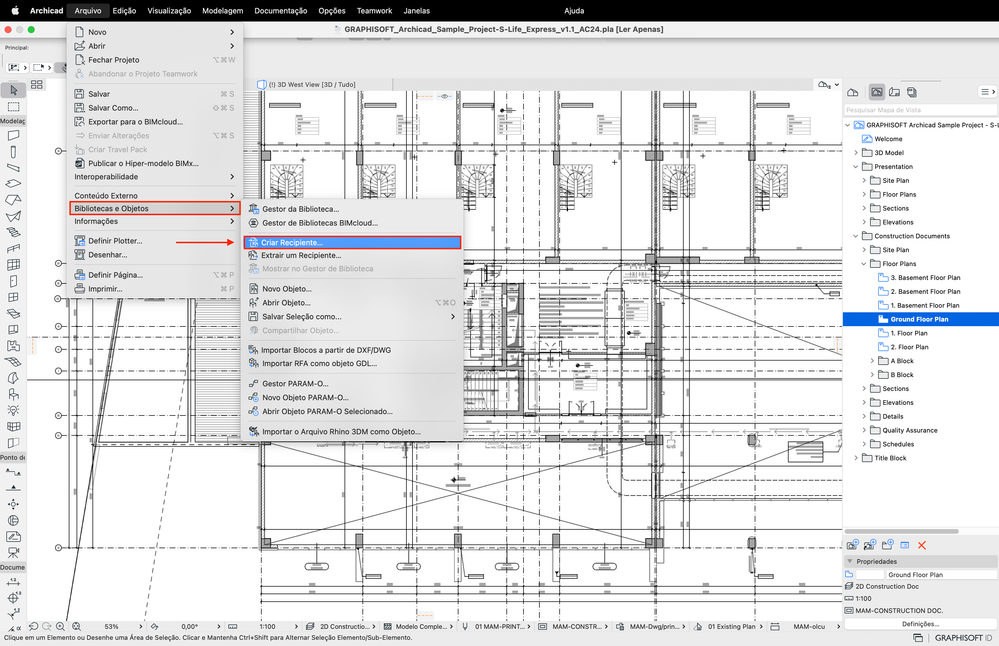The height and width of the screenshot is (646, 999).
Task: Click the navigator horizontal scrollbar
Action: tap(902, 531)
